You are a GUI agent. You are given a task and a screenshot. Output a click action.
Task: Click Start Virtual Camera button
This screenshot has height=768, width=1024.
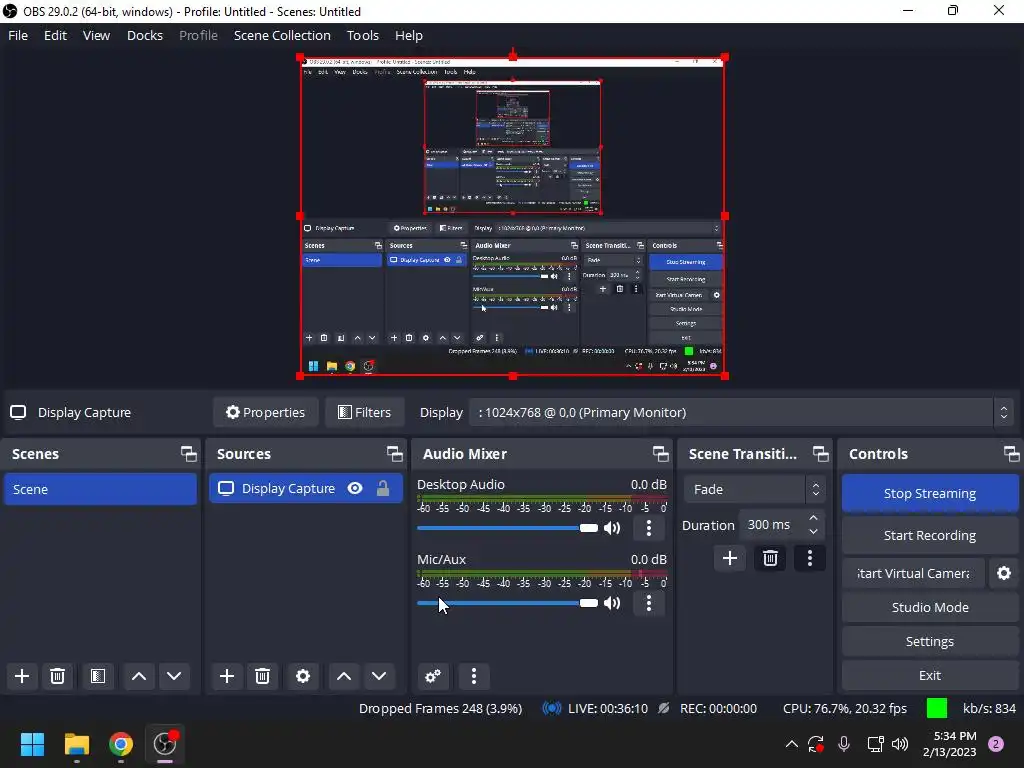tap(913, 573)
